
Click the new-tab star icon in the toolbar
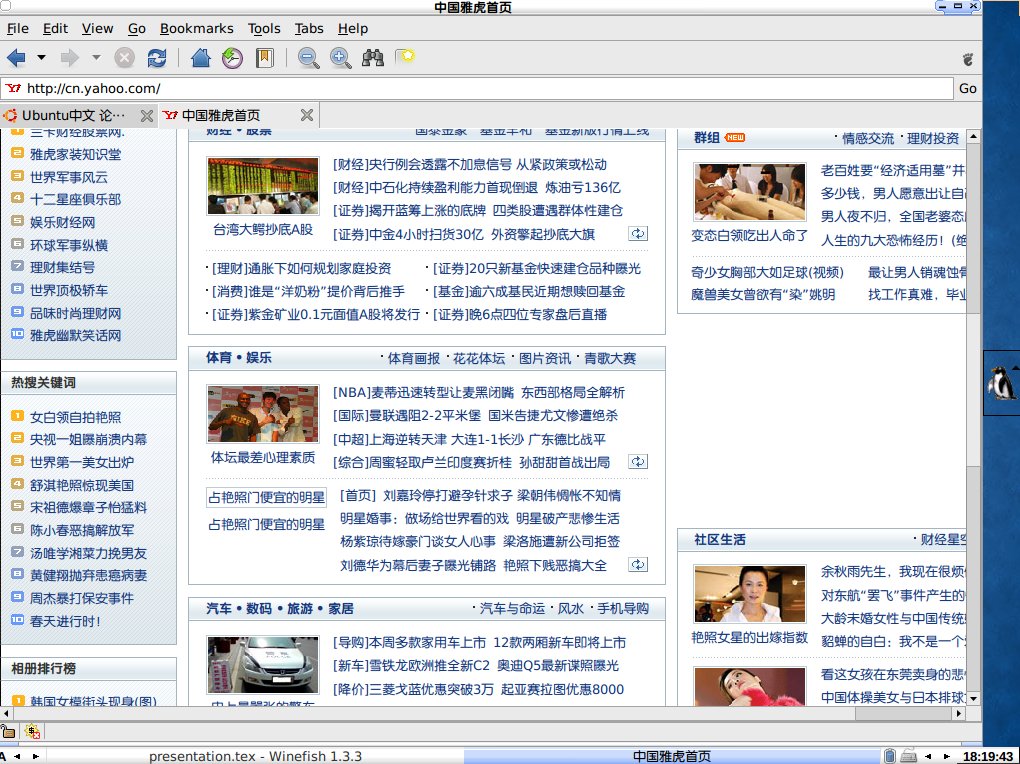point(405,57)
